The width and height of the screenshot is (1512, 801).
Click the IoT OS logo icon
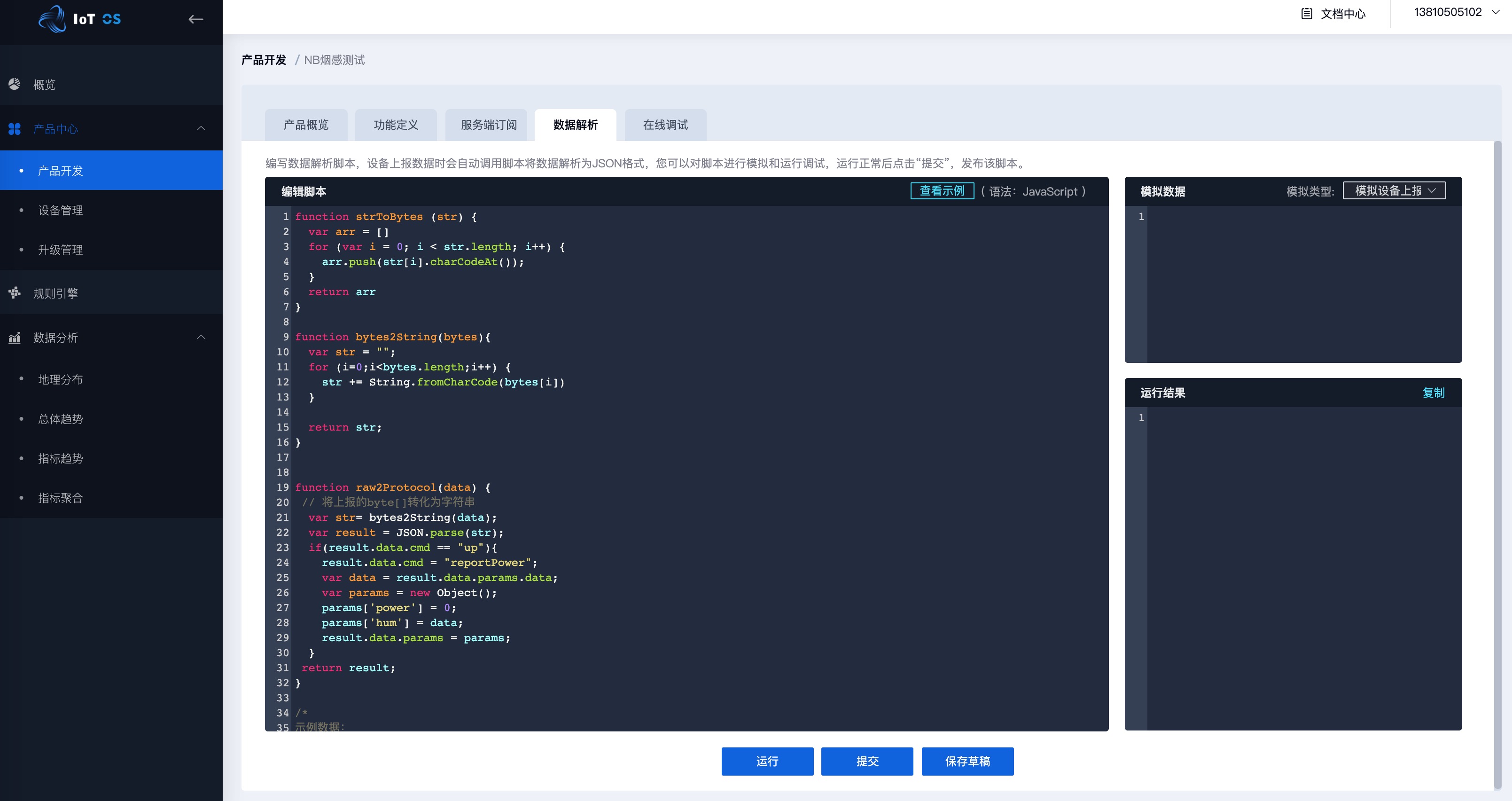52,19
